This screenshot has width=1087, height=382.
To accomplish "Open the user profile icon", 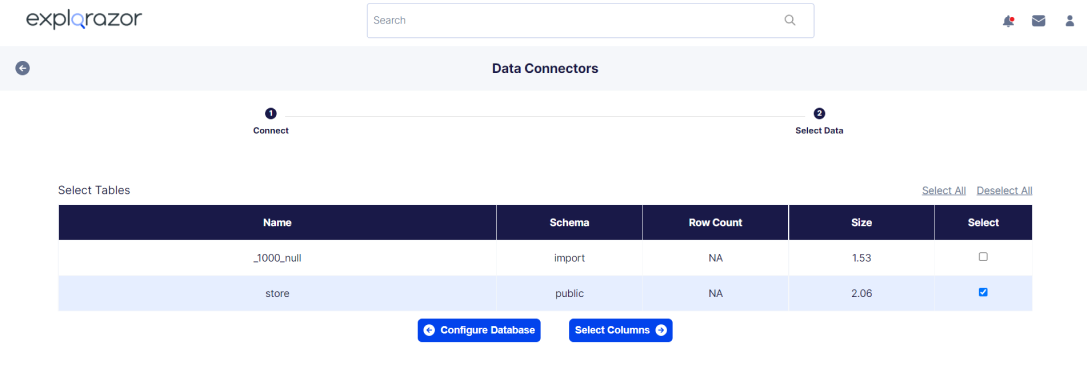I will (x=1070, y=21).
